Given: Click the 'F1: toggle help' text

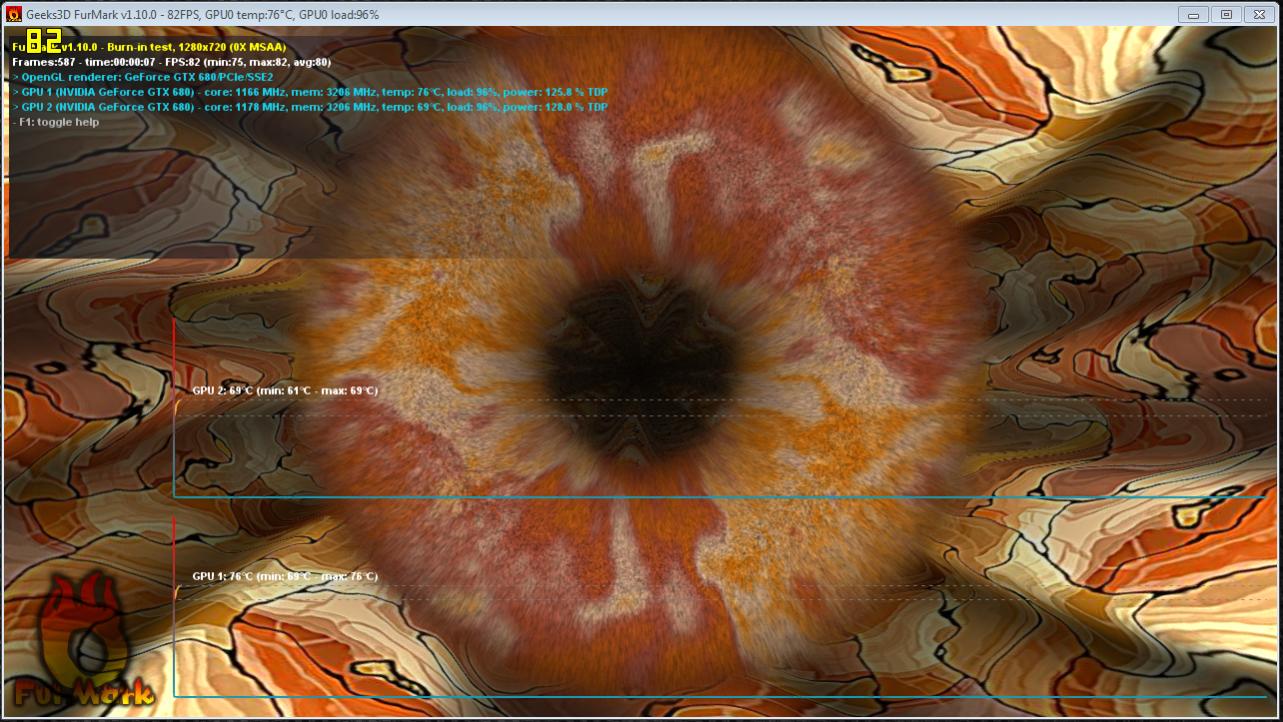Looking at the screenshot, I should click(x=58, y=122).
